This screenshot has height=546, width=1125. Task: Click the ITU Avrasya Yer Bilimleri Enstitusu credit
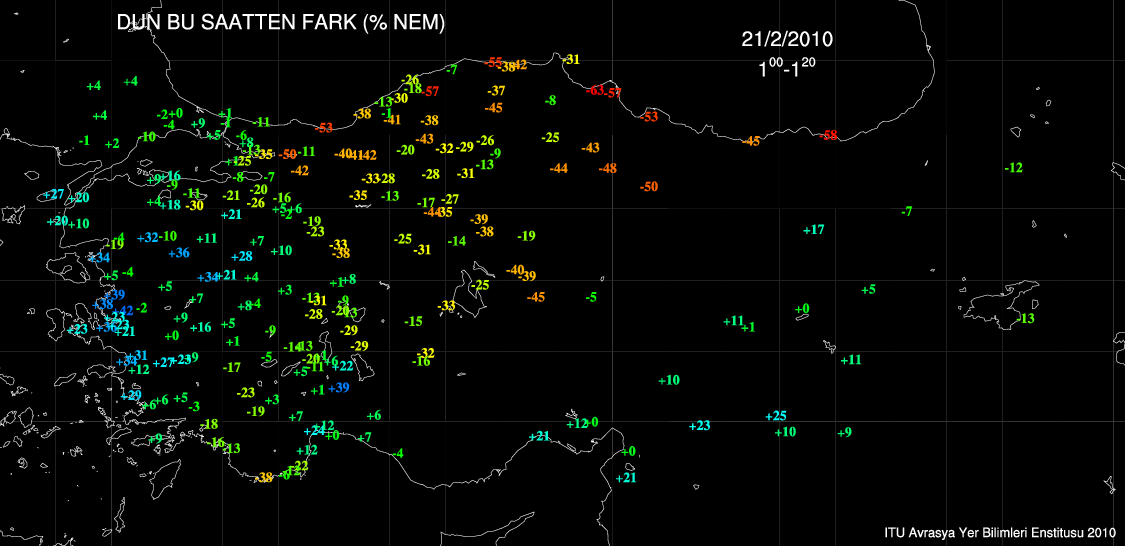pyautogui.click(x=999, y=532)
